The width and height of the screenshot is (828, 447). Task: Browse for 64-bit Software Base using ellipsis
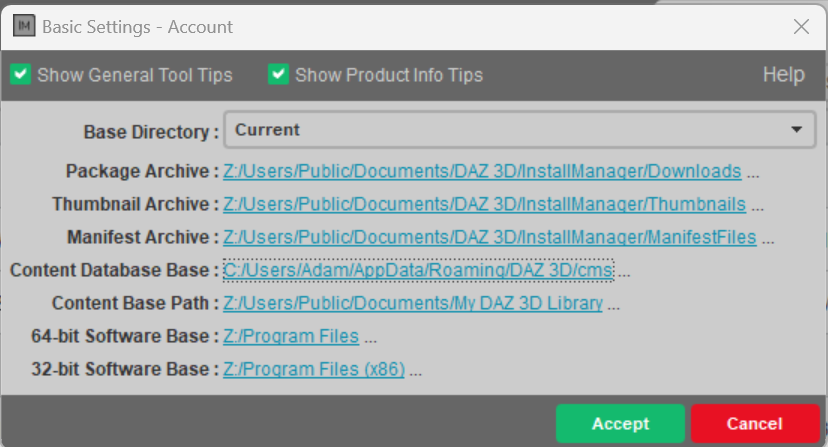coord(370,336)
